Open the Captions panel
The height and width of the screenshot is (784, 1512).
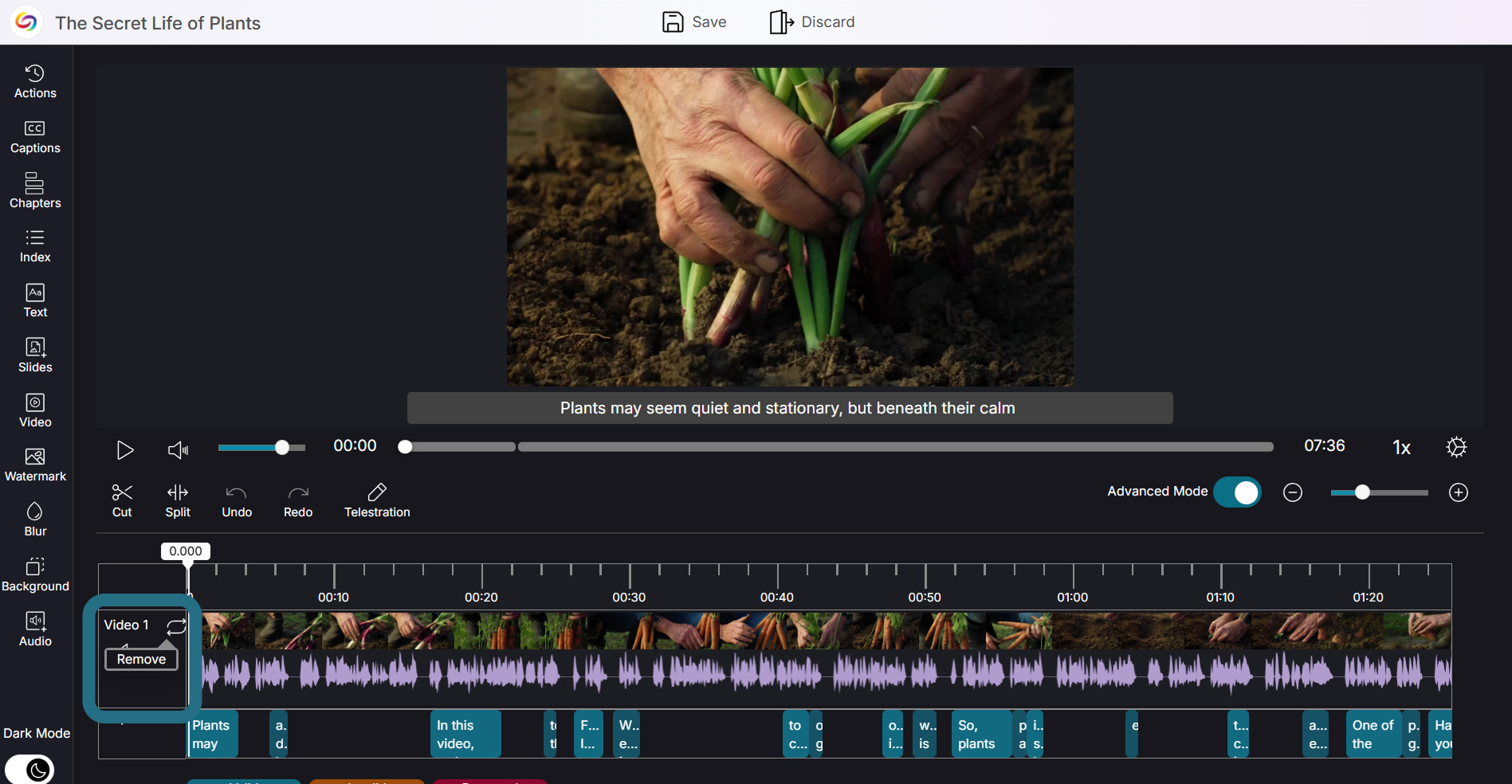[x=35, y=136]
